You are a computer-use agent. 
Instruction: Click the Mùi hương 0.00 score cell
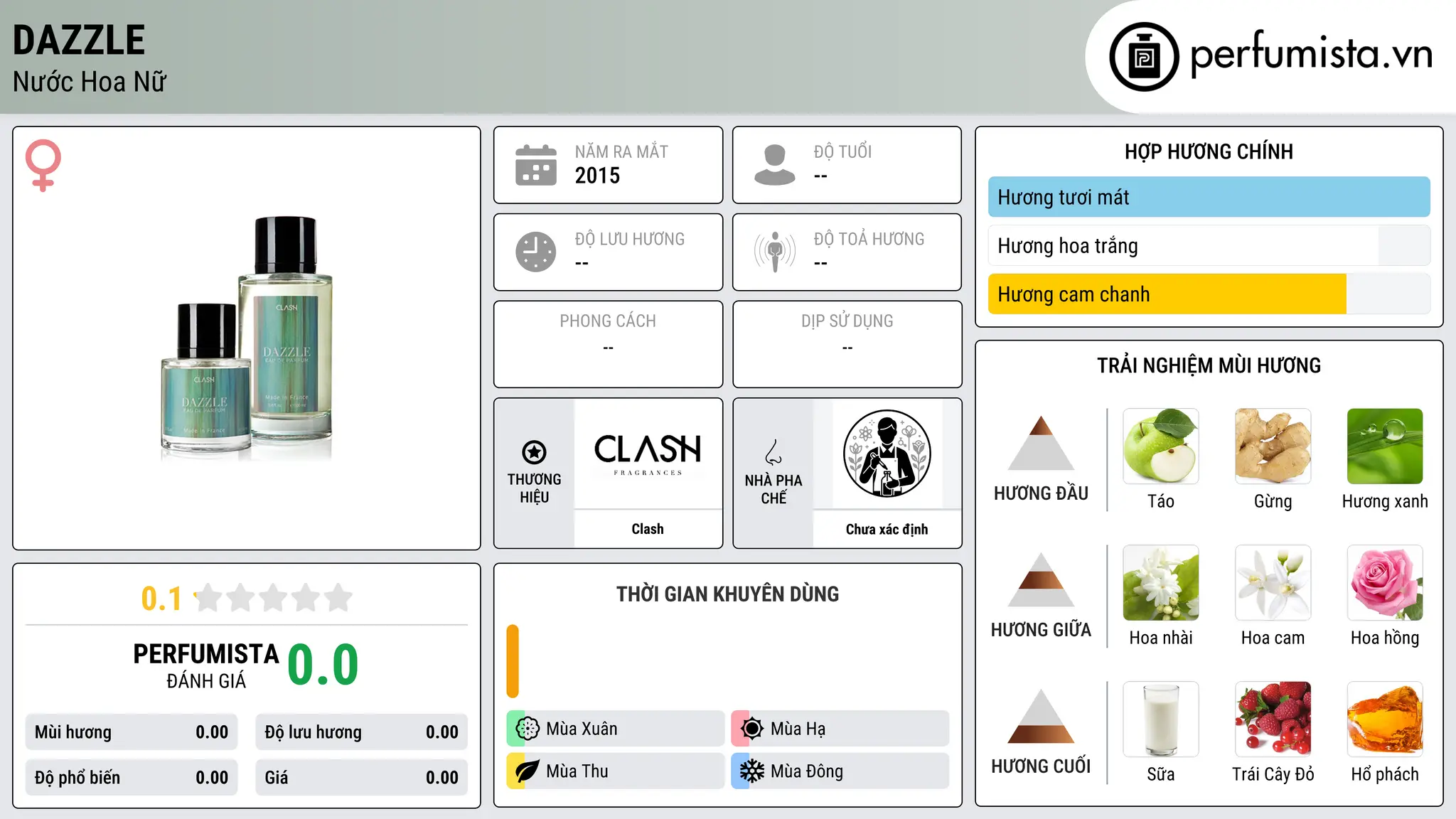[x=132, y=732]
